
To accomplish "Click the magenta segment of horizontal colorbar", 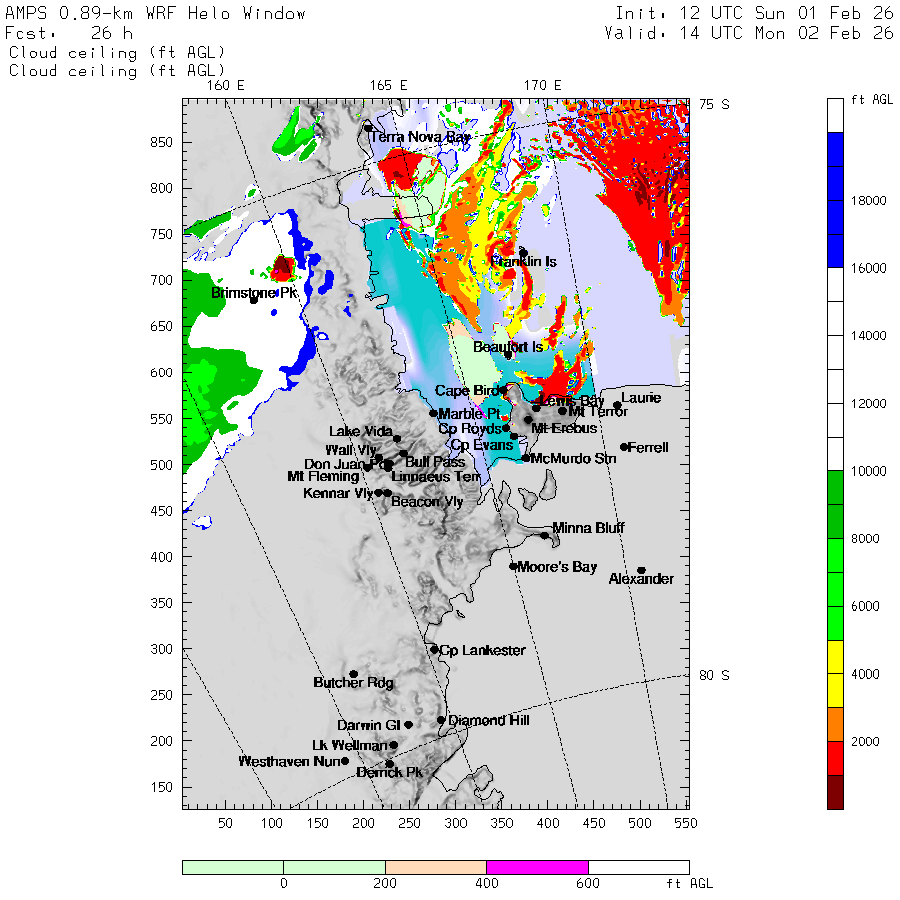I will pos(537,867).
